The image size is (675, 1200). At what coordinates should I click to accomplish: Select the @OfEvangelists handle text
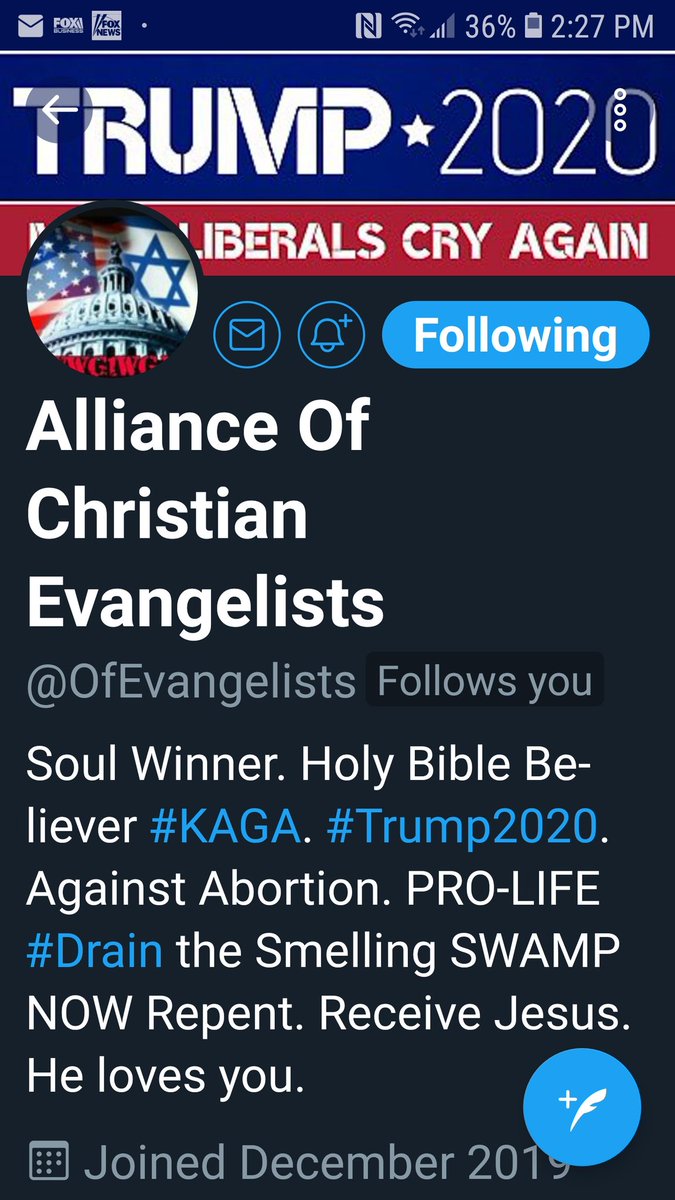[x=191, y=683]
